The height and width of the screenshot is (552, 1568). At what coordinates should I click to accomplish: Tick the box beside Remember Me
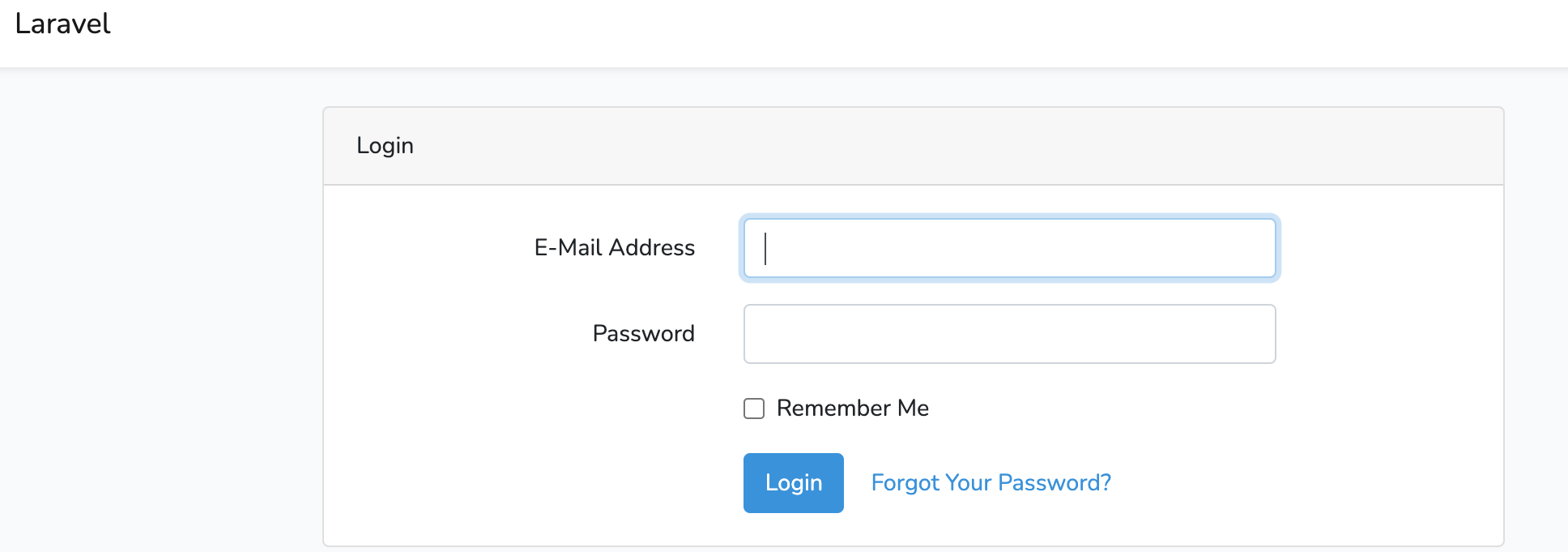point(754,409)
